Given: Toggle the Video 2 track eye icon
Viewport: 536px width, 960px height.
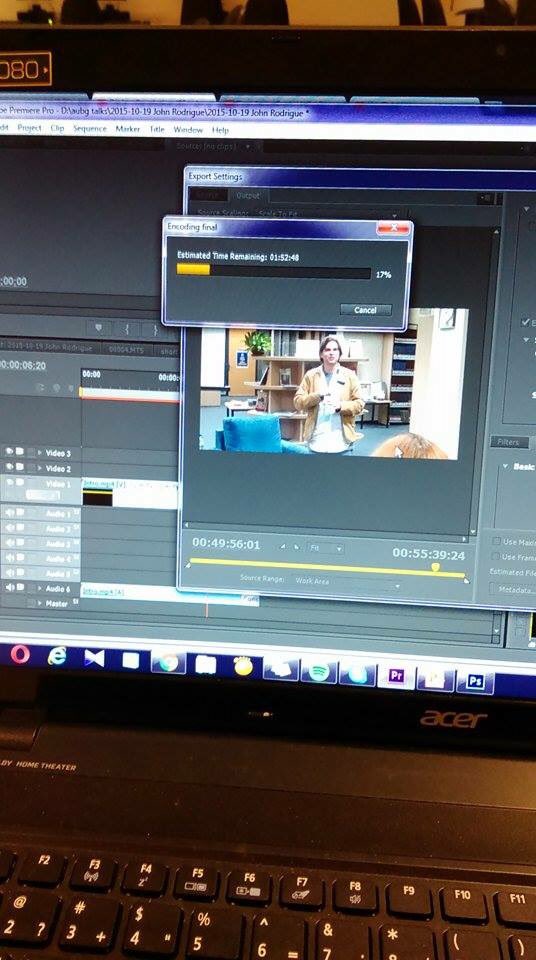Looking at the screenshot, I should coord(10,467).
